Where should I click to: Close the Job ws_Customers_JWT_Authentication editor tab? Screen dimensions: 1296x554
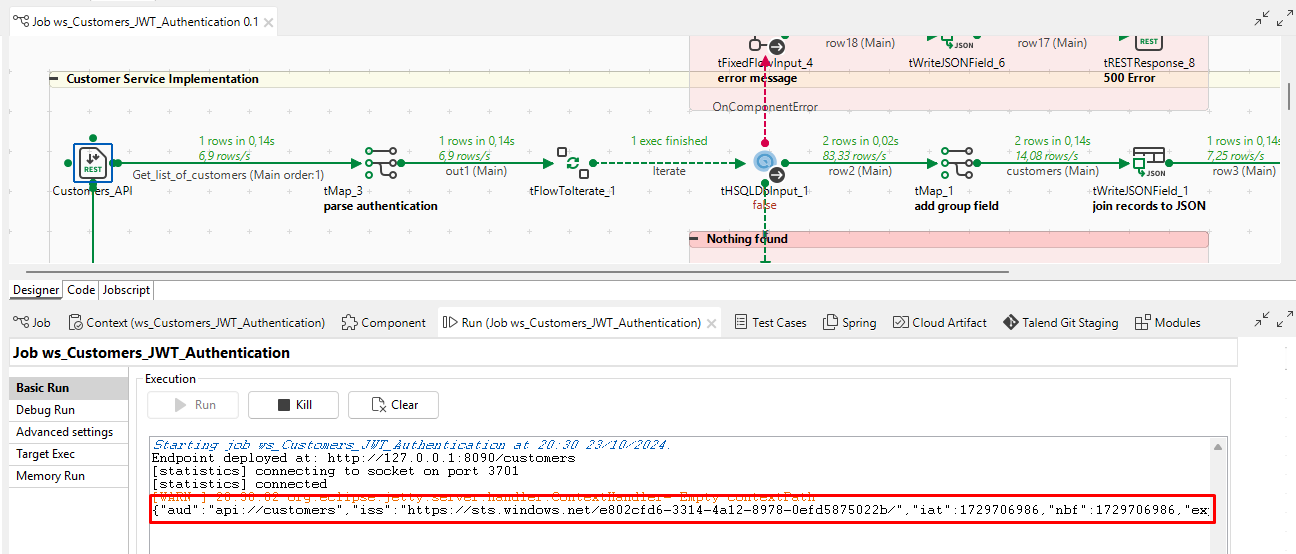pos(268,22)
